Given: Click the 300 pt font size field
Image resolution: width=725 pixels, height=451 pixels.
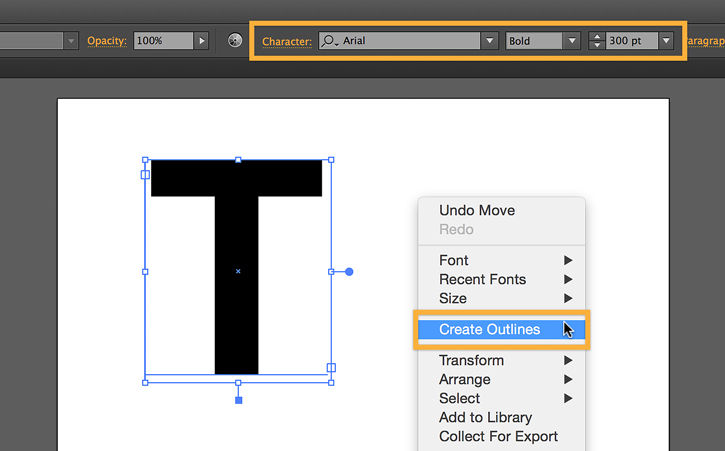Looking at the screenshot, I should (632, 41).
